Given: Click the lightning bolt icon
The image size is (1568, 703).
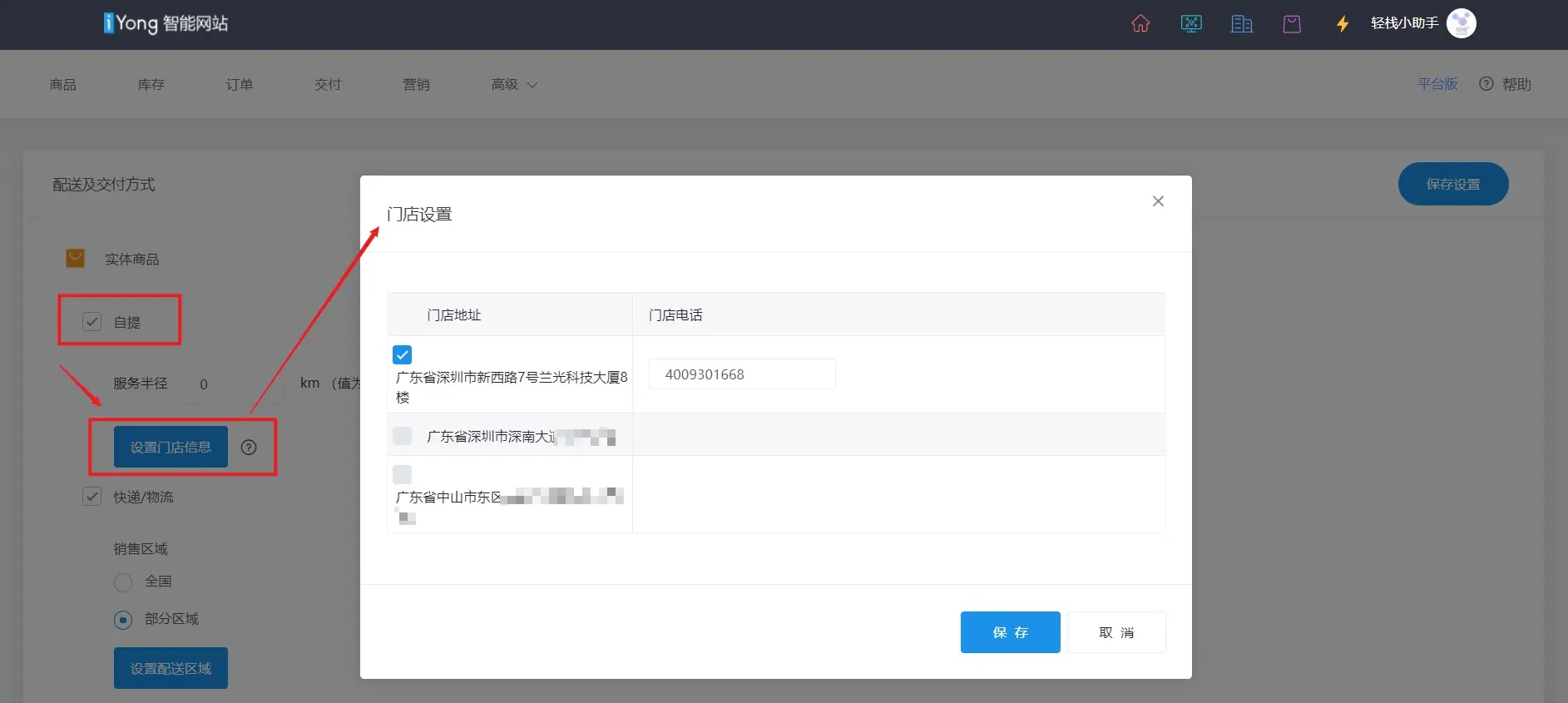Looking at the screenshot, I should (1342, 23).
